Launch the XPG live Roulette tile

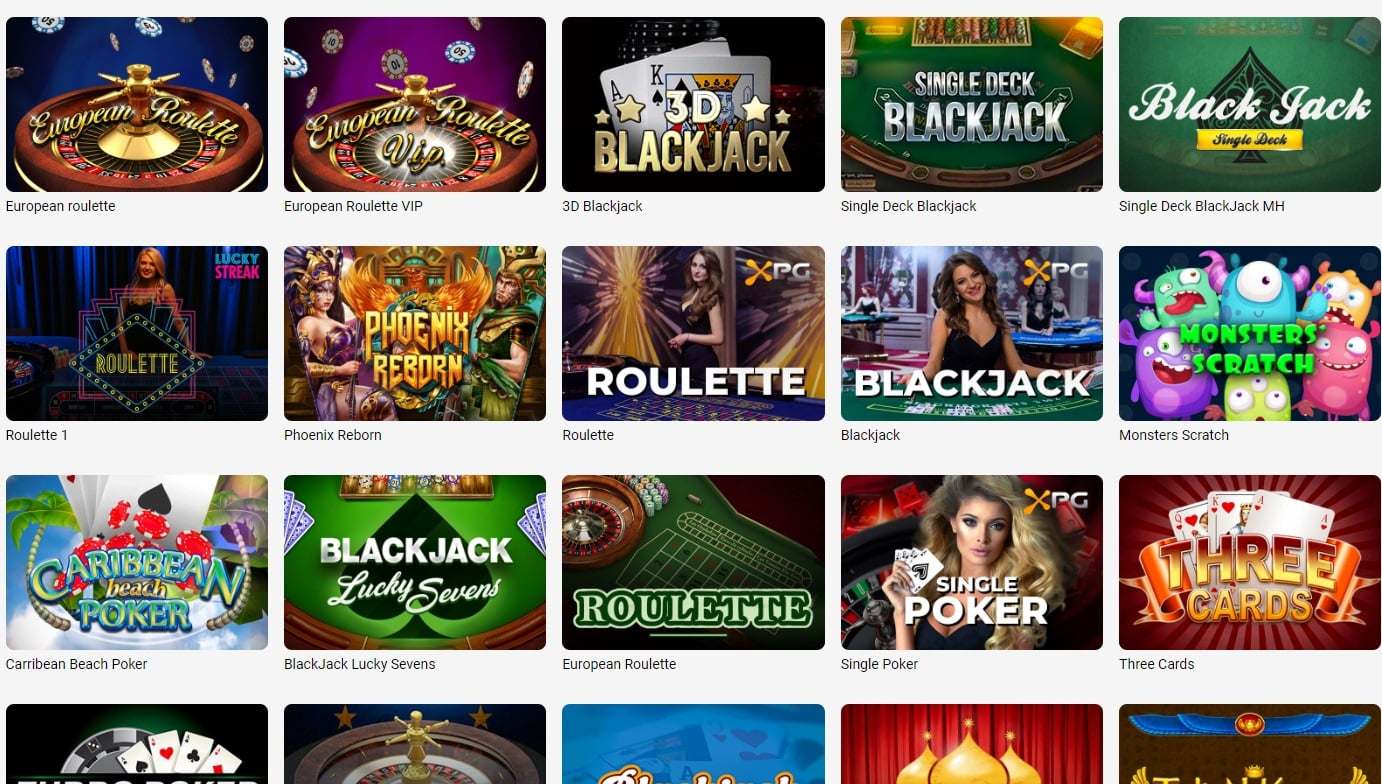click(x=693, y=333)
